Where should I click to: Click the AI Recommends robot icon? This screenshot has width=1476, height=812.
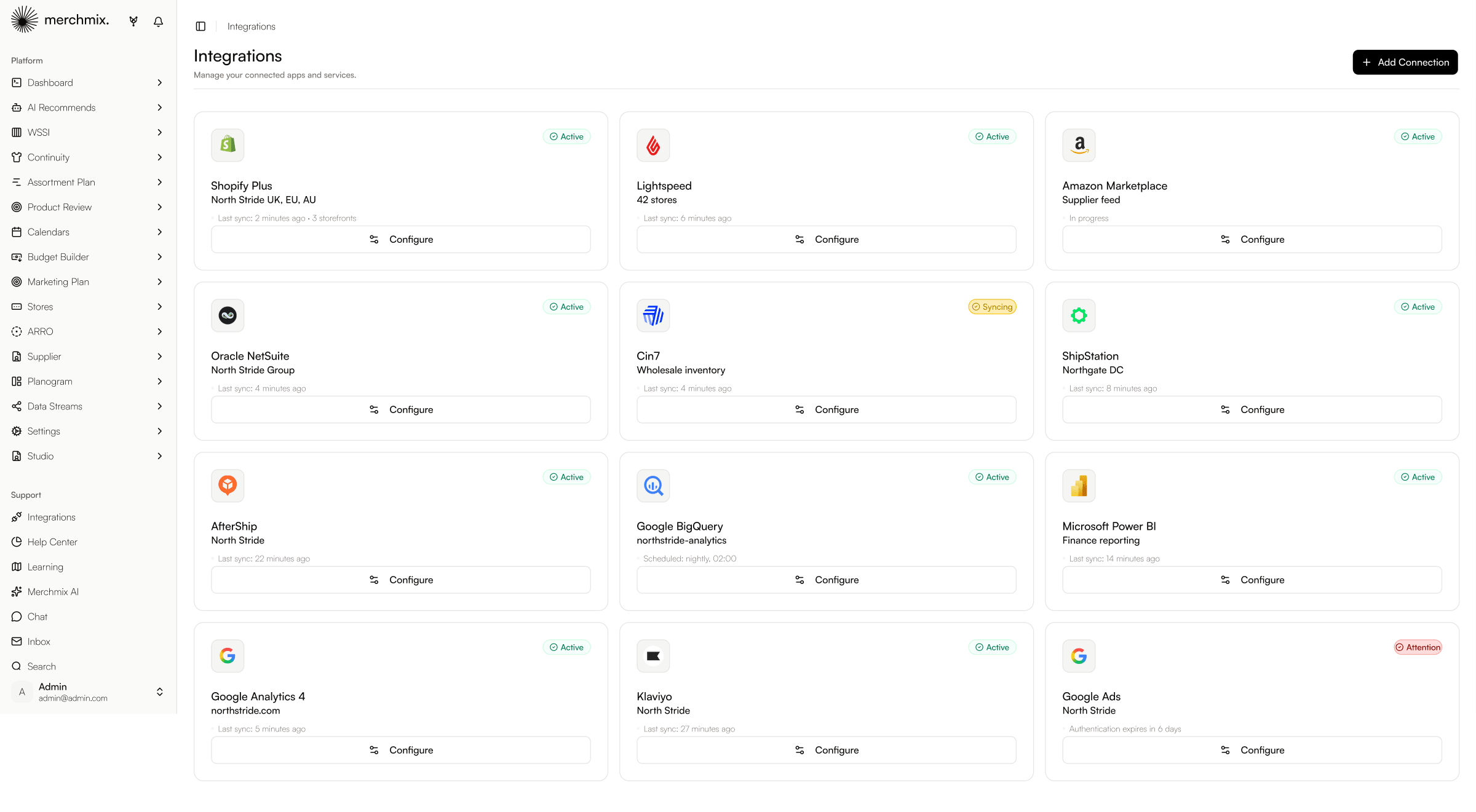(17, 108)
